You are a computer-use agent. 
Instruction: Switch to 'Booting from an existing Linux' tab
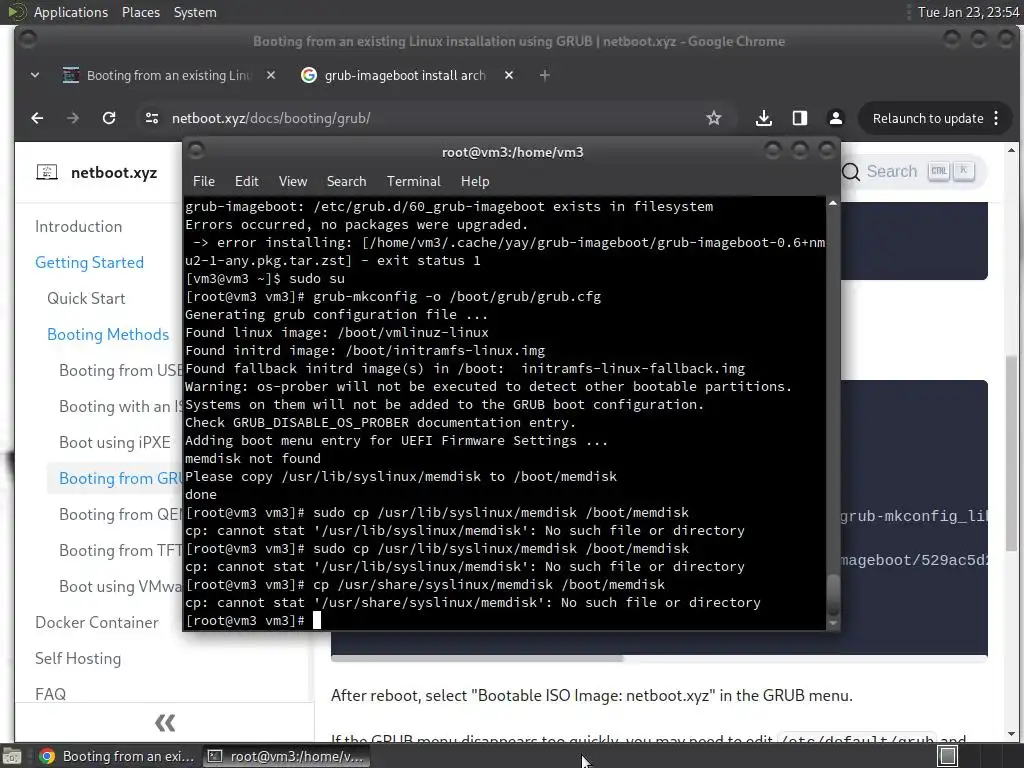pyautogui.click(x=168, y=75)
